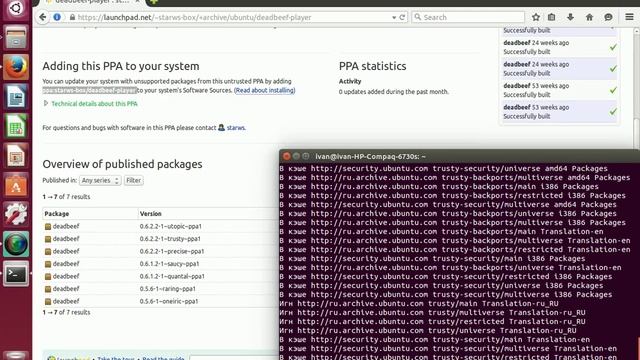
Task: Click the Version column header
Action: [x=151, y=213]
